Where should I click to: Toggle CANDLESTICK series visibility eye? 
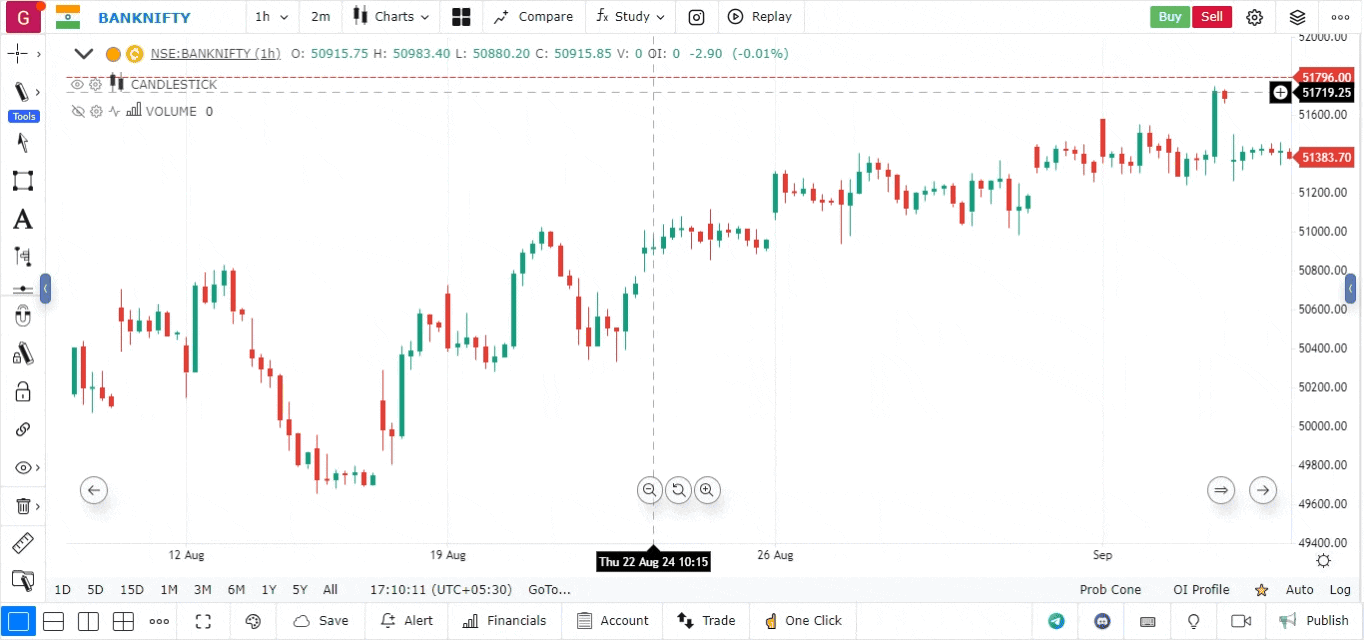(77, 85)
